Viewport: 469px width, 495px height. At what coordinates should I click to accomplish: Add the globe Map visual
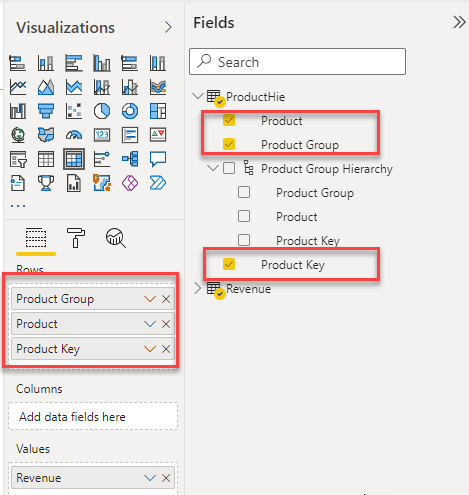click(x=18, y=135)
